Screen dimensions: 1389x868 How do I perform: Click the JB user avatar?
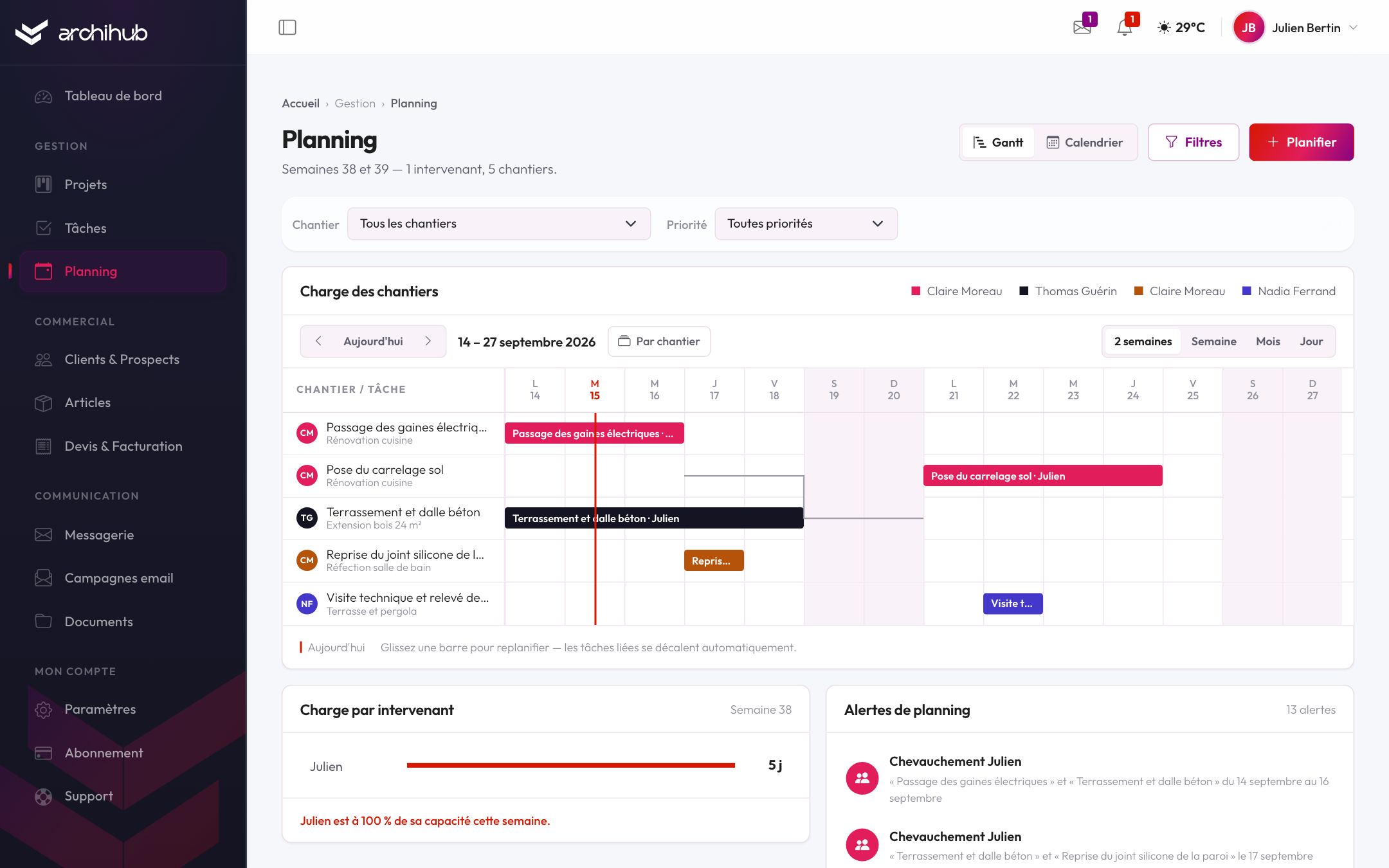pos(1249,28)
